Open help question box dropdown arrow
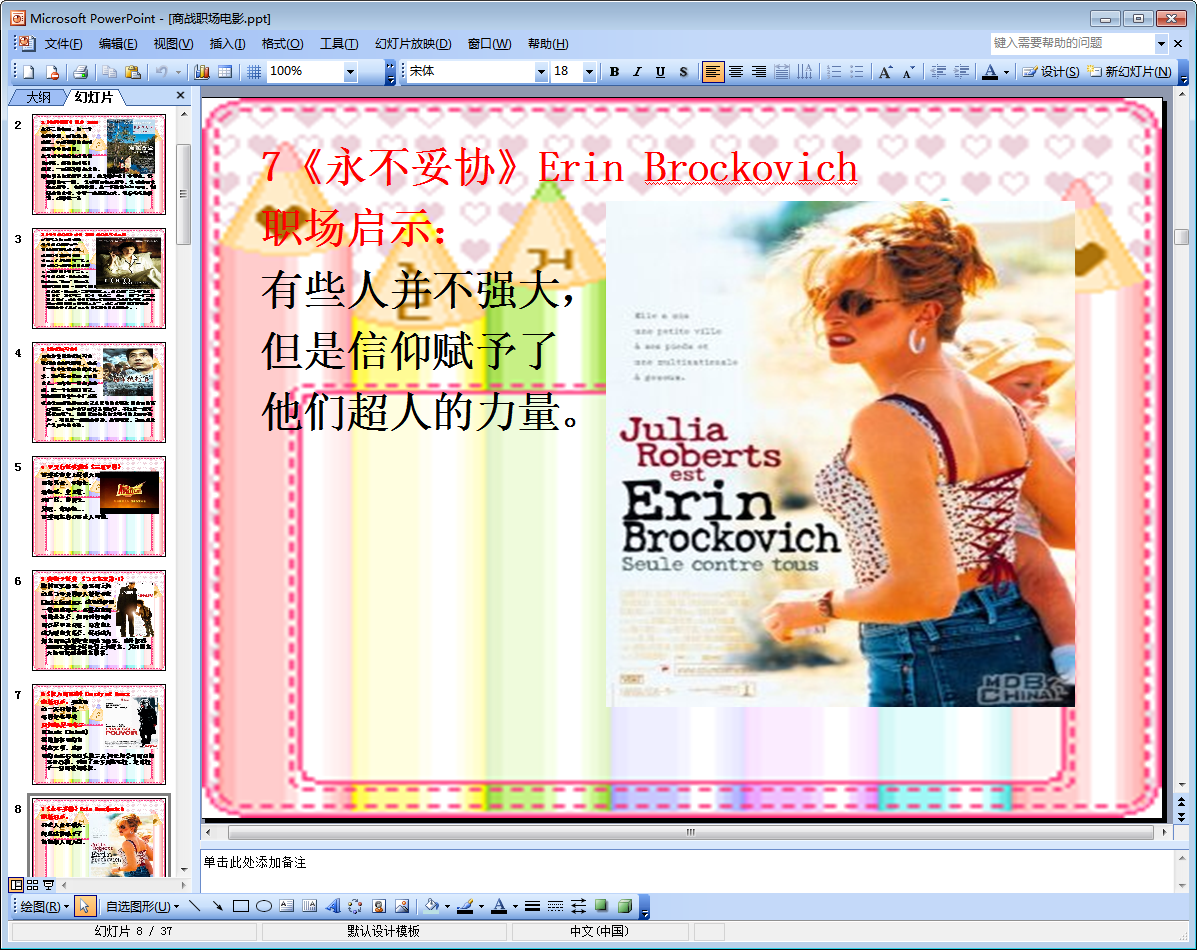1197x950 pixels. 1161,44
